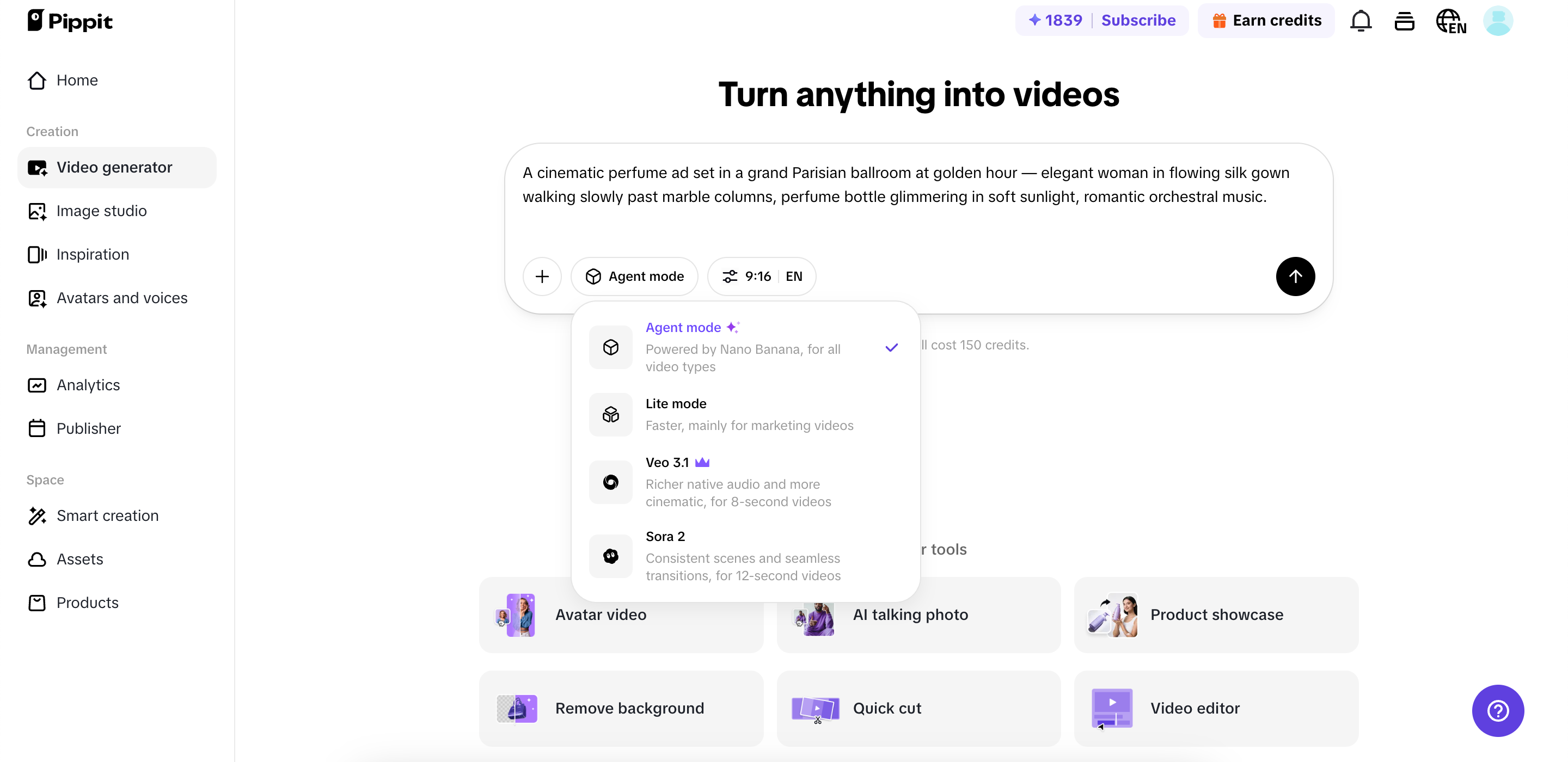
Task: Click Earn credits button
Action: [1266, 20]
